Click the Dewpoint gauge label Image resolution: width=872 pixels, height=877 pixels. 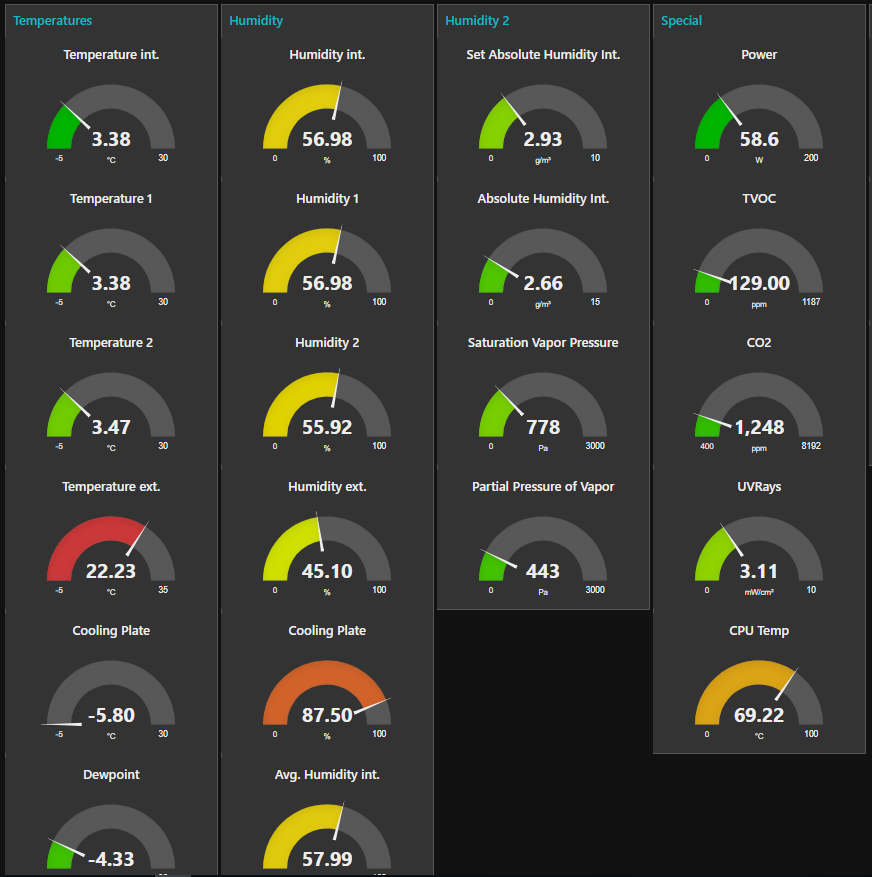pyautogui.click(x=111, y=775)
